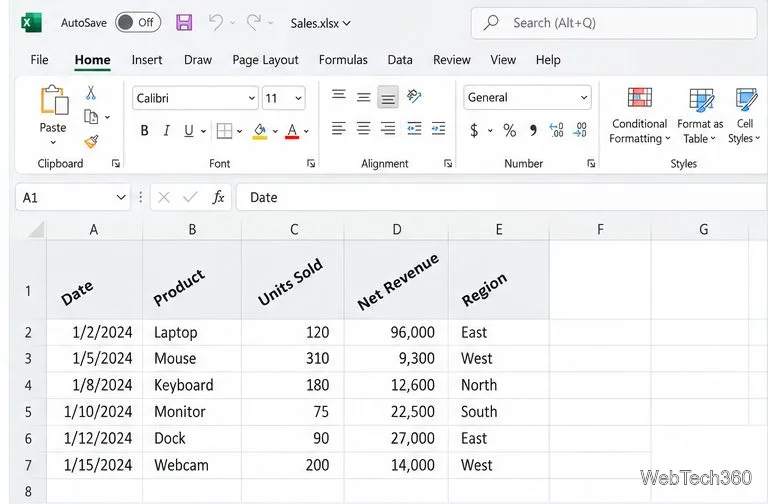Open the fill color palette arrow

[x=275, y=131]
